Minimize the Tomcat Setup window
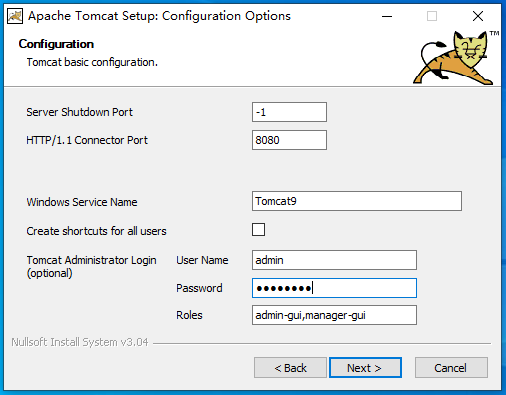The width and height of the screenshot is (506, 395). (387, 16)
